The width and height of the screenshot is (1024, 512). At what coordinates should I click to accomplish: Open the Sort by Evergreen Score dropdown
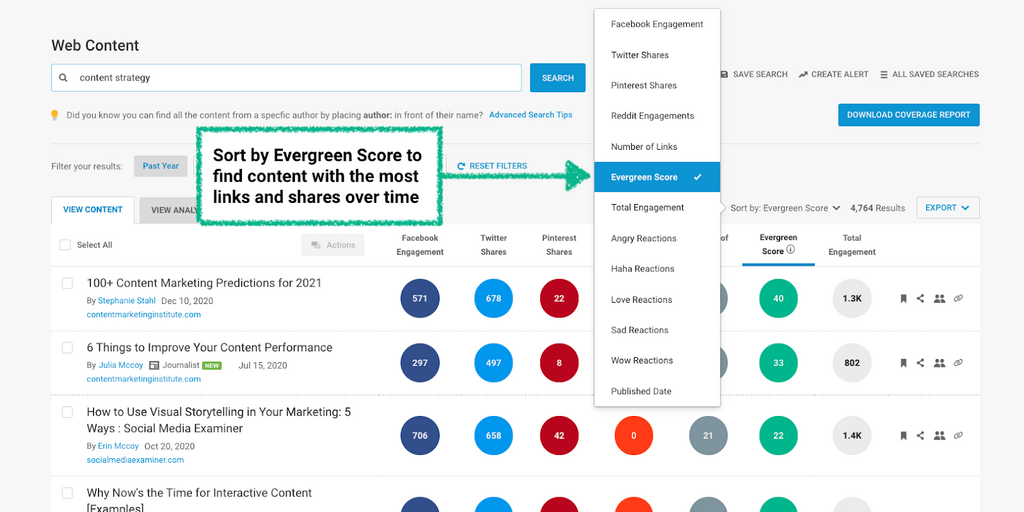[x=785, y=208]
